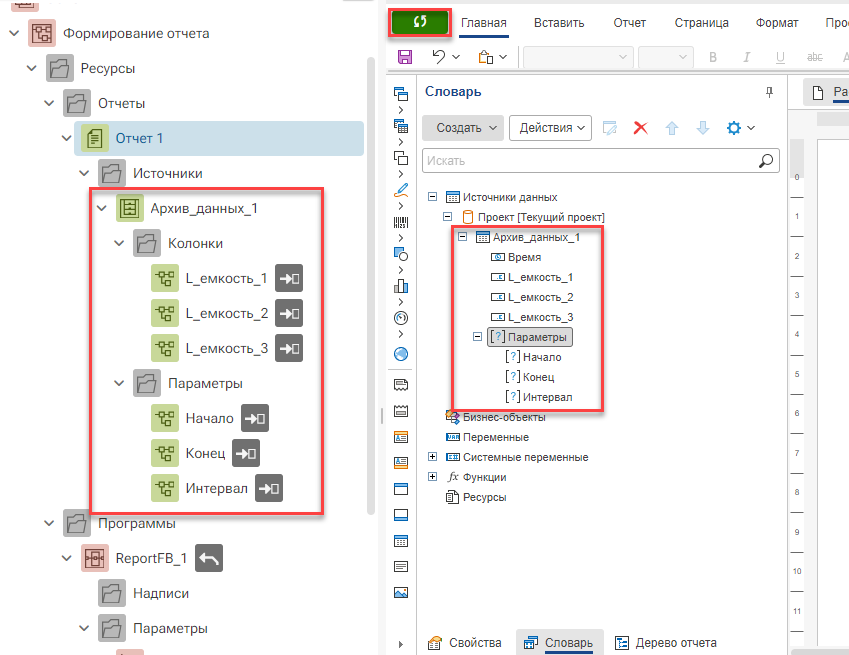Click the magnifier search icon
Viewport: 849px width, 655px height.
tap(766, 161)
